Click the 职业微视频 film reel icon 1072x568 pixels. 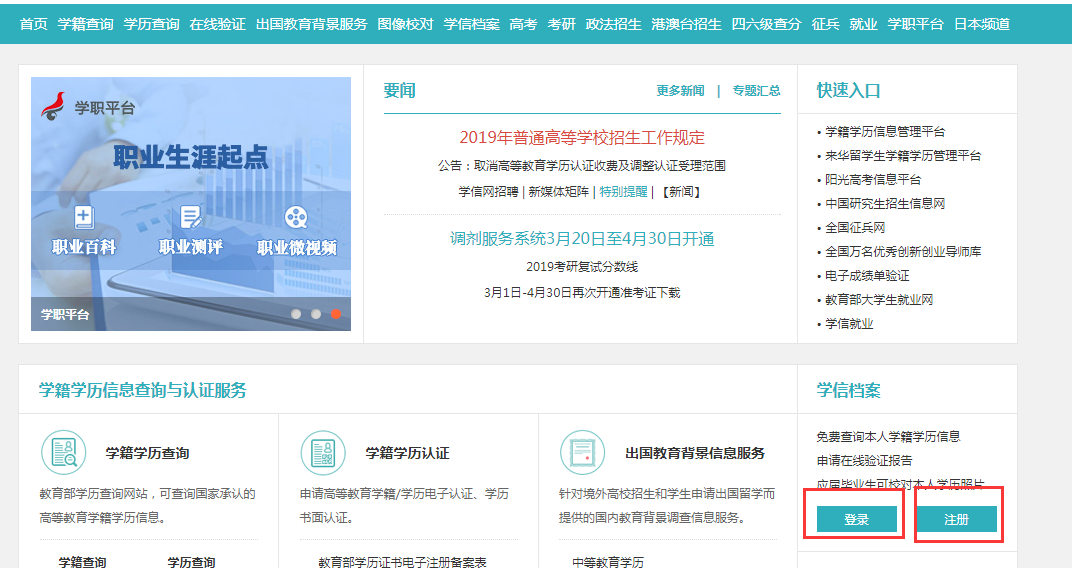296,217
